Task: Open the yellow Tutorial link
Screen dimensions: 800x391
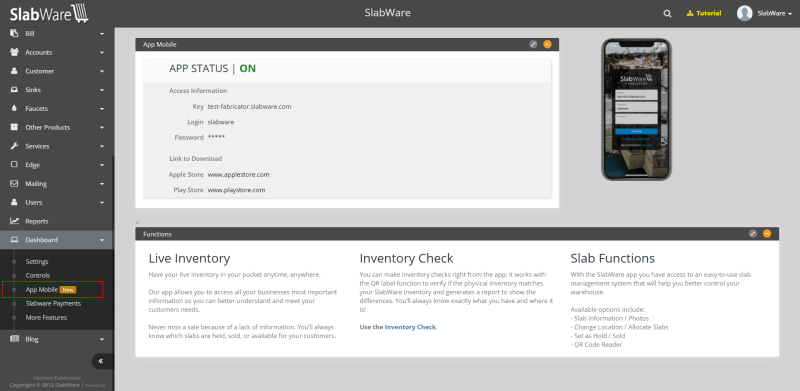Action: 704,13
